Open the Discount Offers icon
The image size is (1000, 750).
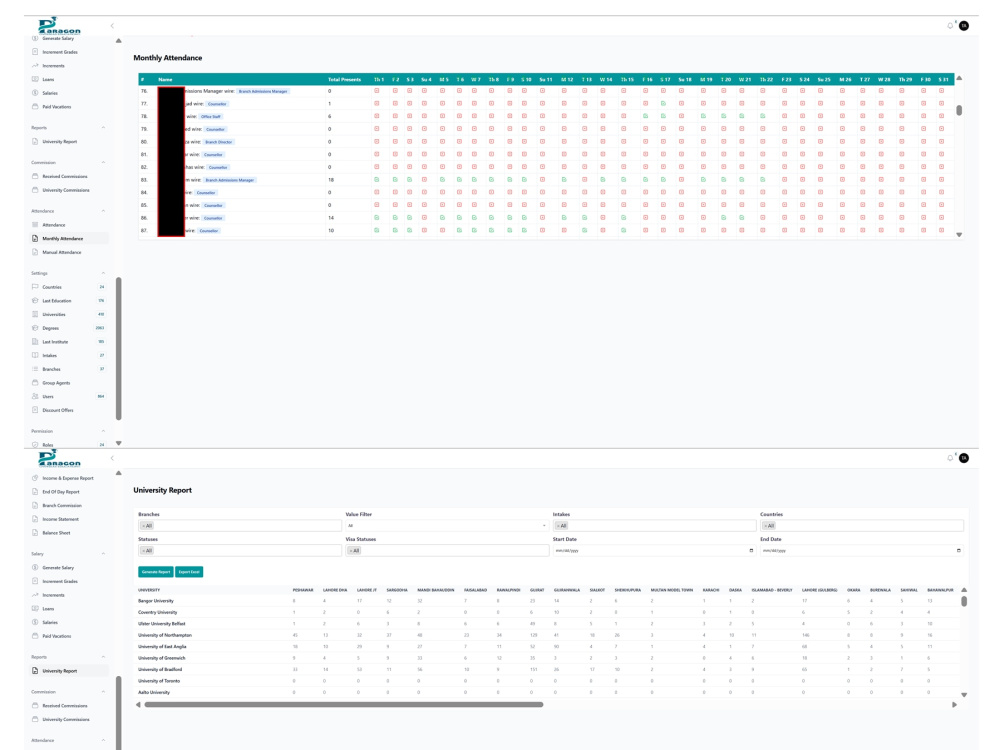pos(35,410)
